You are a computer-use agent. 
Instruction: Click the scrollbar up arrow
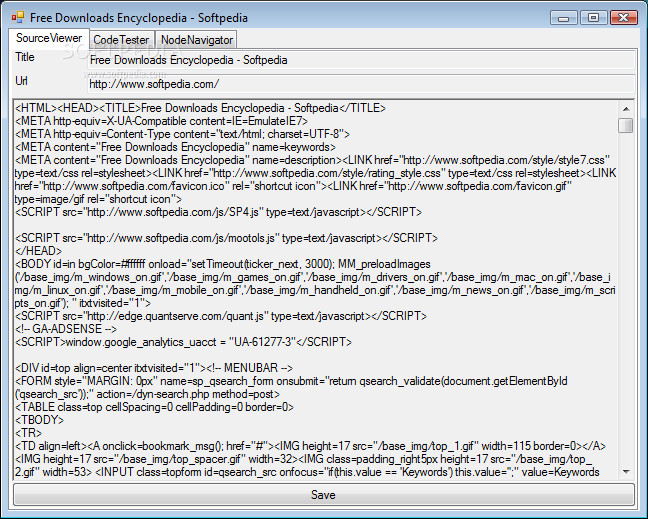tap(626, 109)
